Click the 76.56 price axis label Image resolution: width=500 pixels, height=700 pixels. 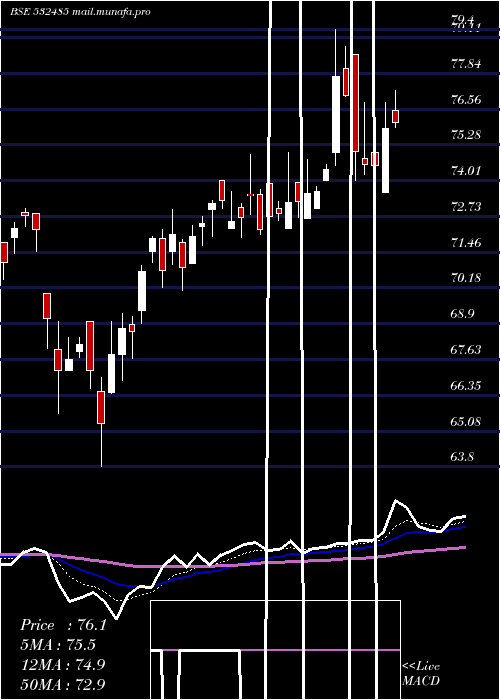[x=467, y=99]
